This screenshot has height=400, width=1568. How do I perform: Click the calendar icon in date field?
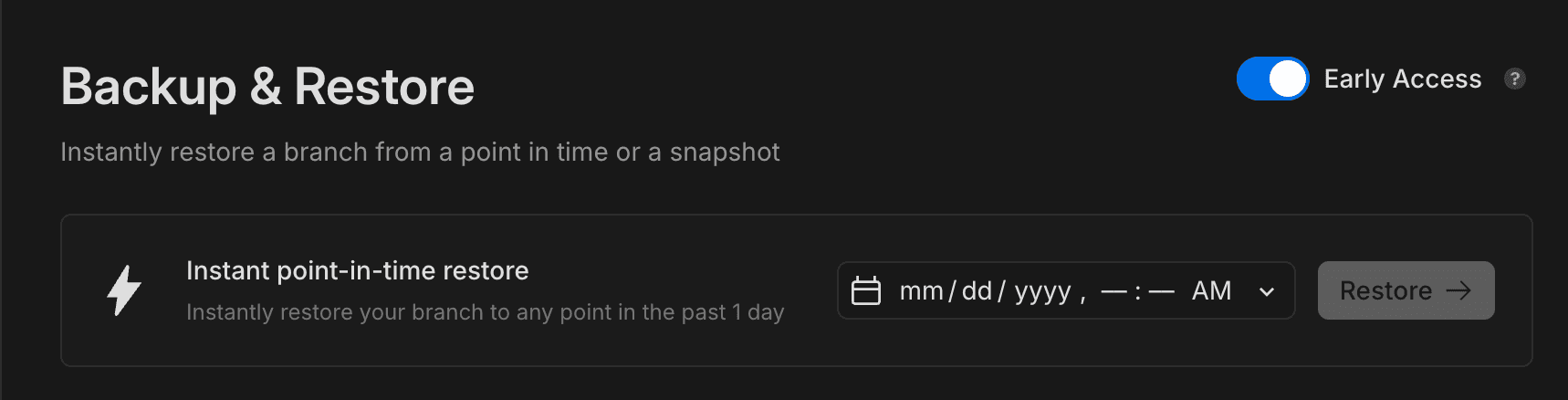865,291
